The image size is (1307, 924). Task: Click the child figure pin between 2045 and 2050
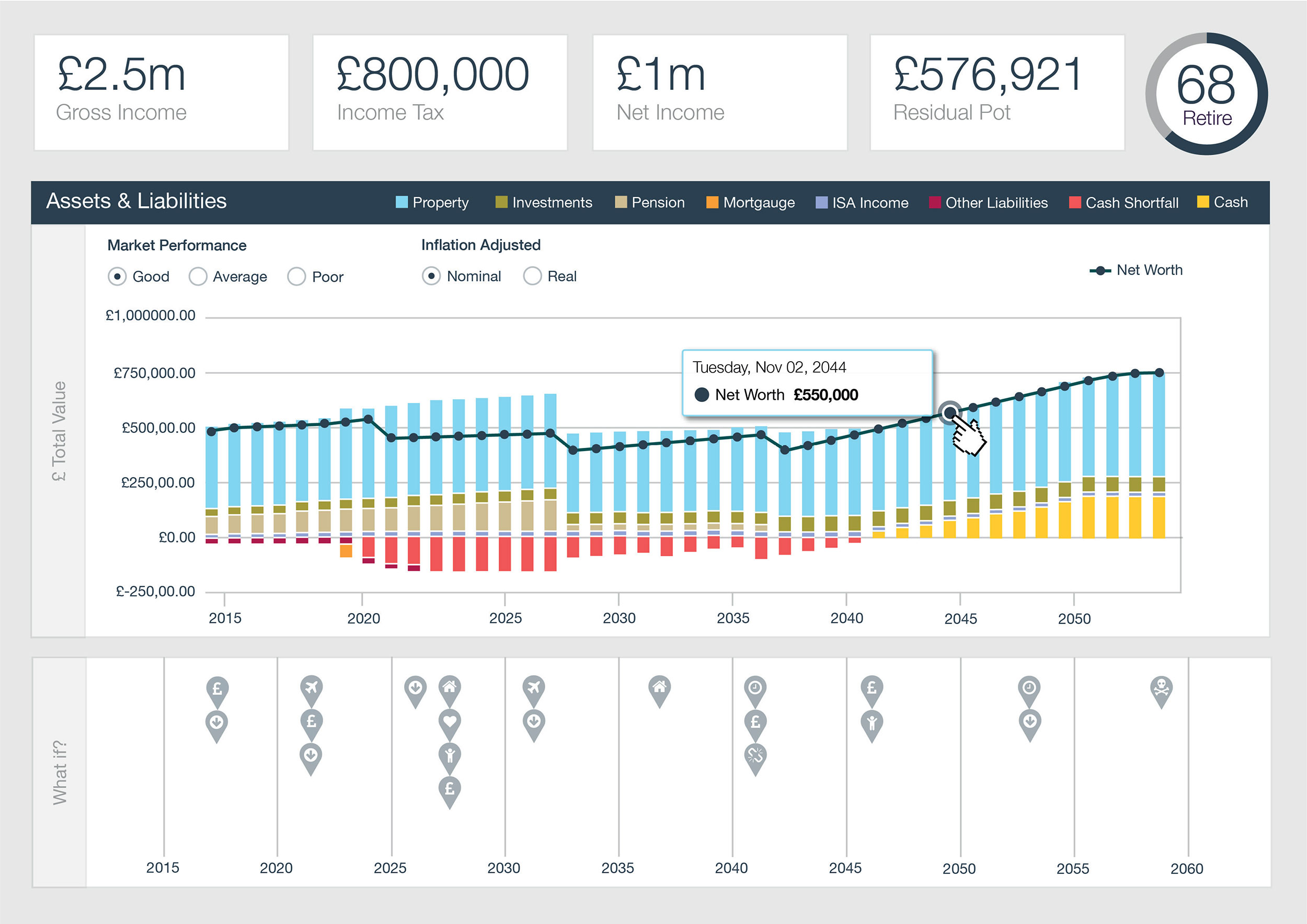[x=872, y=723]
